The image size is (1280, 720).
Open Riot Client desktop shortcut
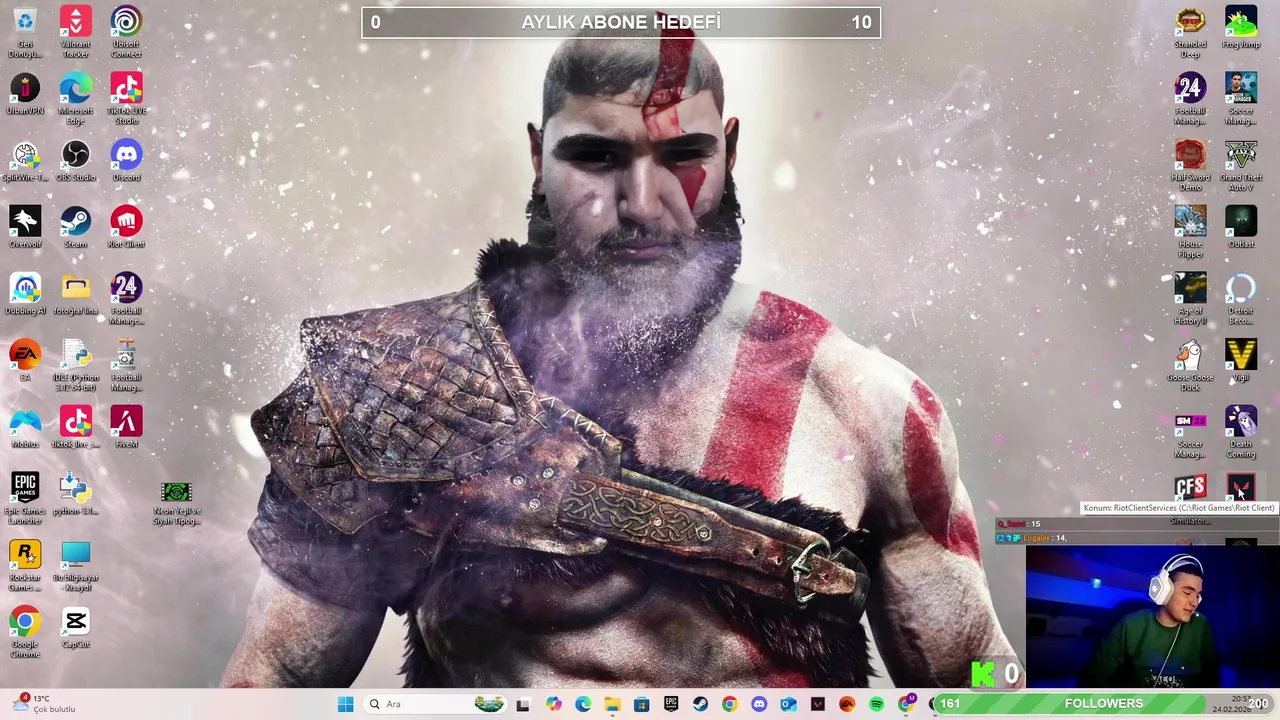[x=126, y=227]
